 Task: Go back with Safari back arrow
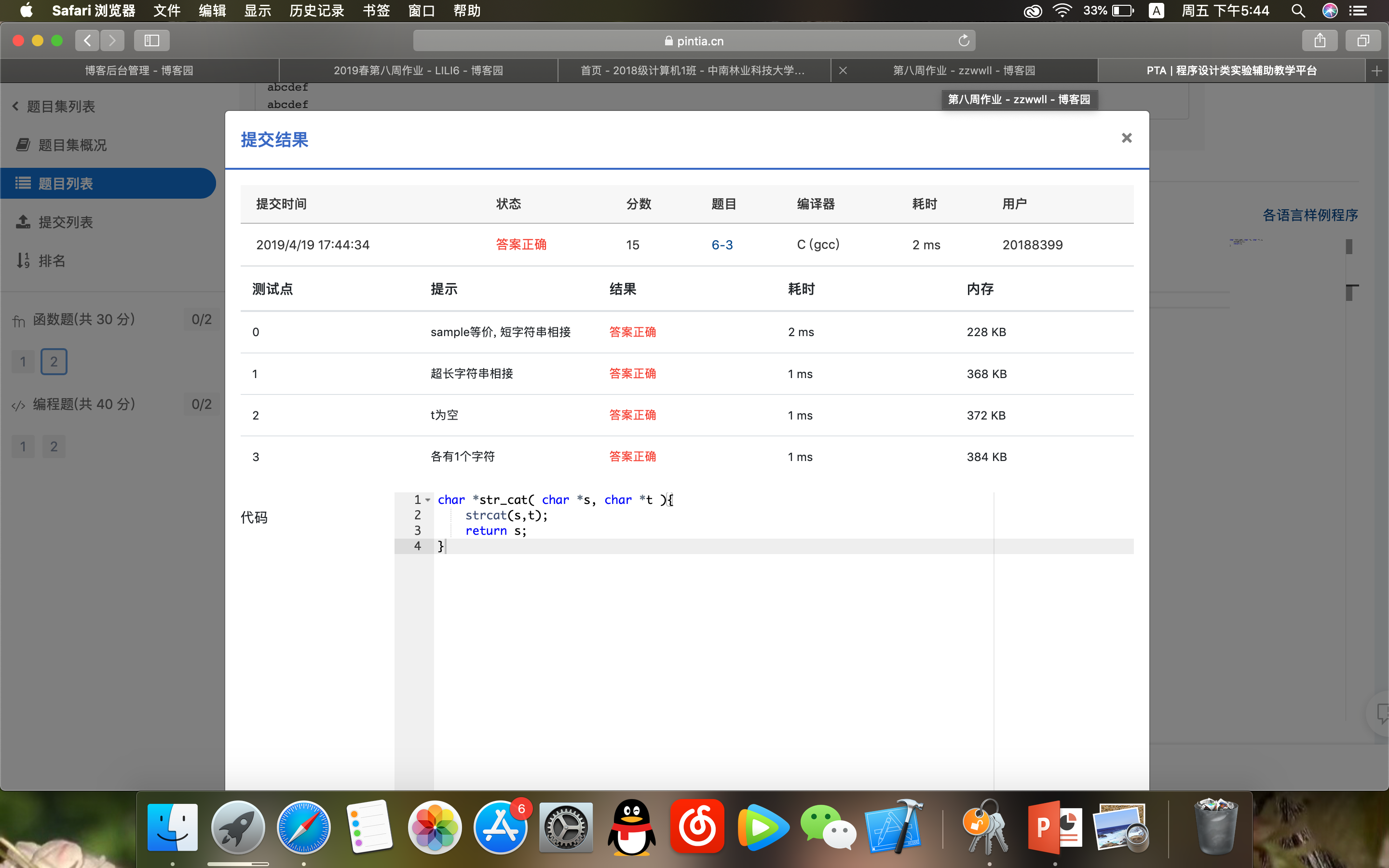tap(87, 40)
